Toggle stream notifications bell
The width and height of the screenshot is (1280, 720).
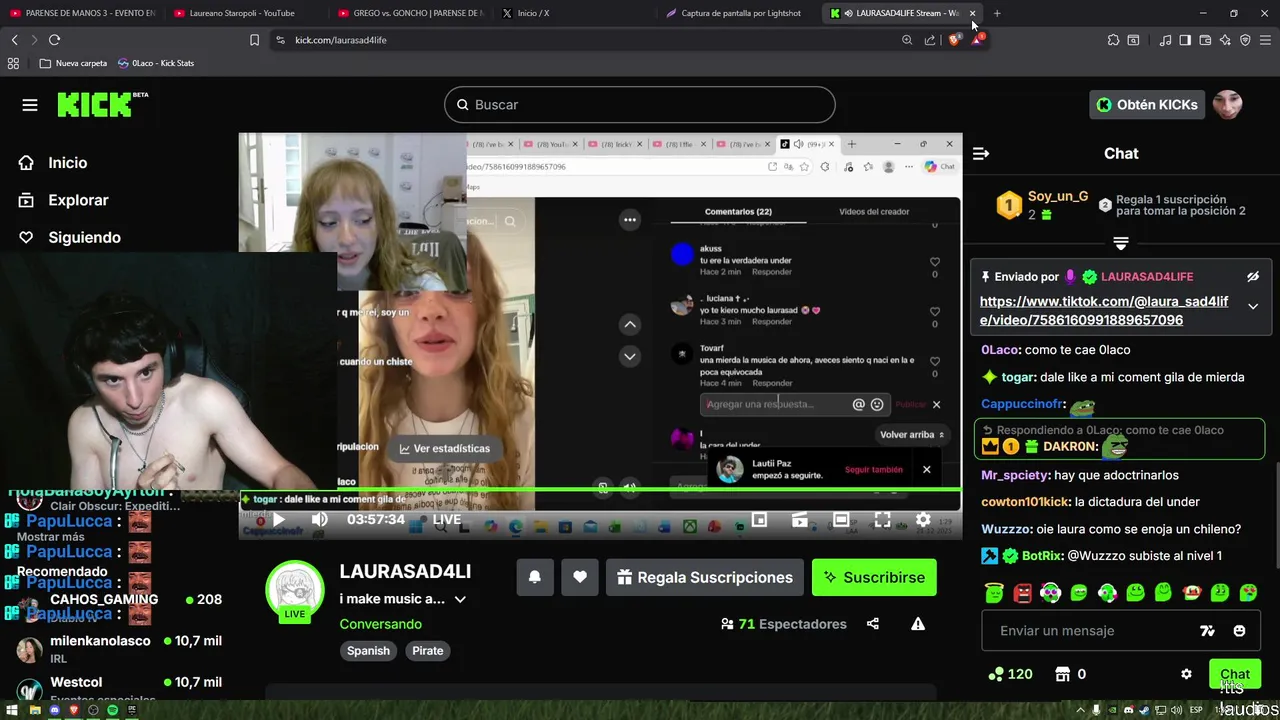535,577
